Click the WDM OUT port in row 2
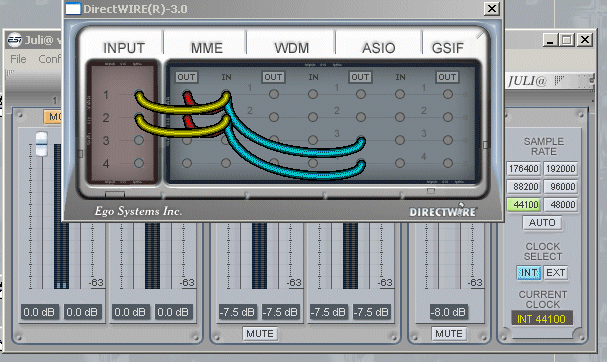The height and width of the screenshot is (362, 607). coord(274,117)
